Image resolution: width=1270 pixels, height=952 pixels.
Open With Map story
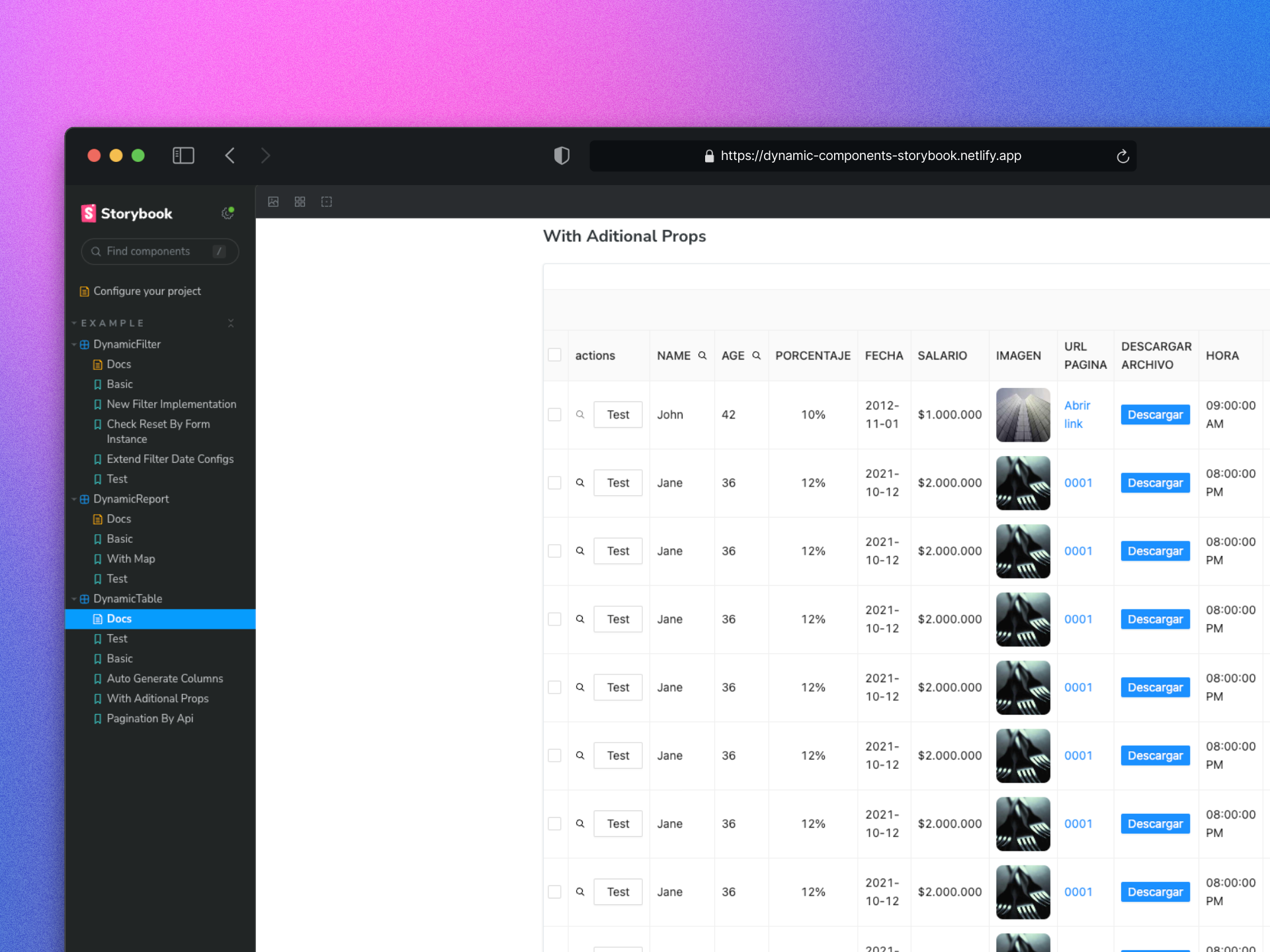131,559
